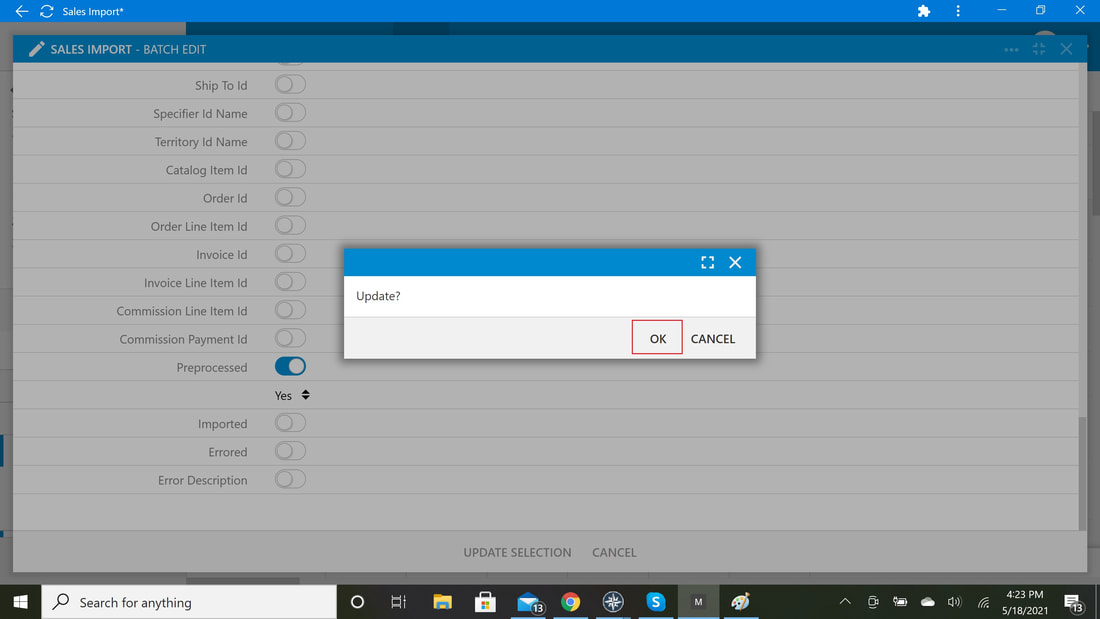
Task: Click the collapse icon in Batch Edit header
Action: pyautogui.click(x=1039, y=49)
